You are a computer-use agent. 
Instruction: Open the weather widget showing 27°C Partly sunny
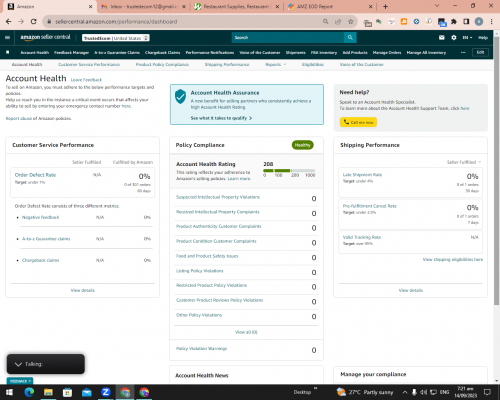coord(365,392)
